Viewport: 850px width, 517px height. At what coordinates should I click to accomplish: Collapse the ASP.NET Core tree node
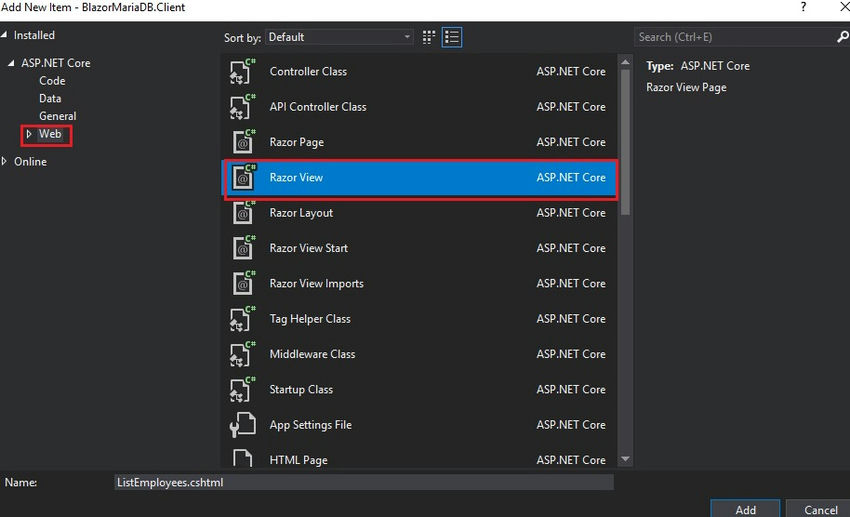pyautogui.click(x=12, y=63)
